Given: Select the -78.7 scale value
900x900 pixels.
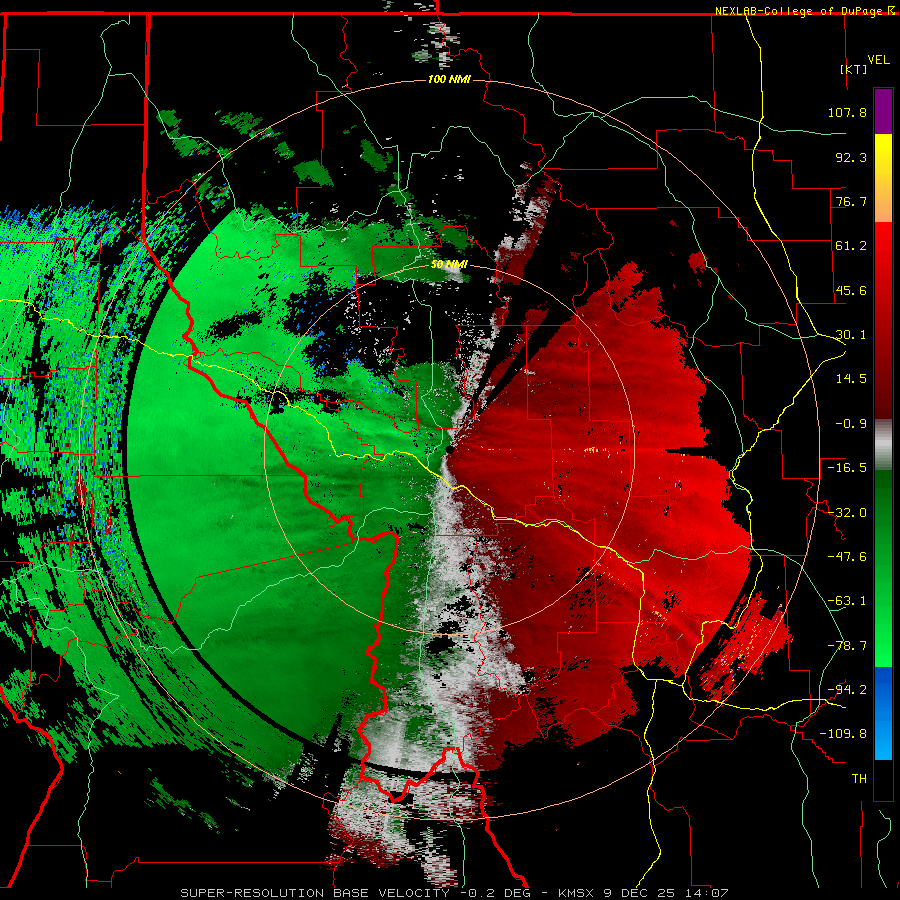Looking at the screenshot, I should (x=847, y=646).
